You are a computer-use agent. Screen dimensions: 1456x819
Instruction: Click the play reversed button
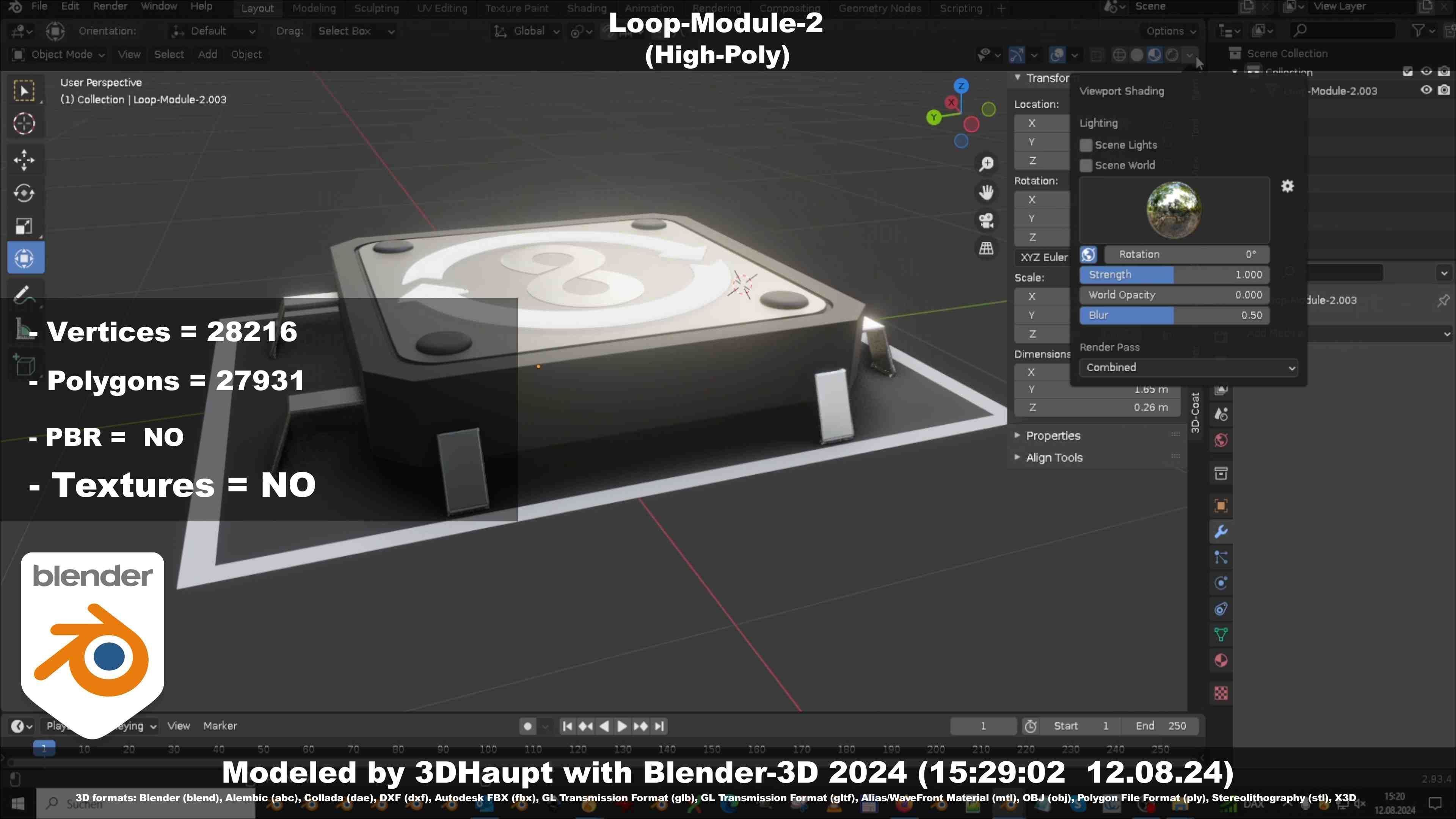[604, 726]
